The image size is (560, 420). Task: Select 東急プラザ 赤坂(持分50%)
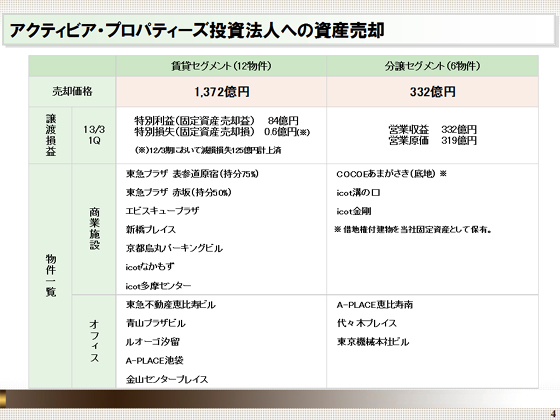click(179, 192)
